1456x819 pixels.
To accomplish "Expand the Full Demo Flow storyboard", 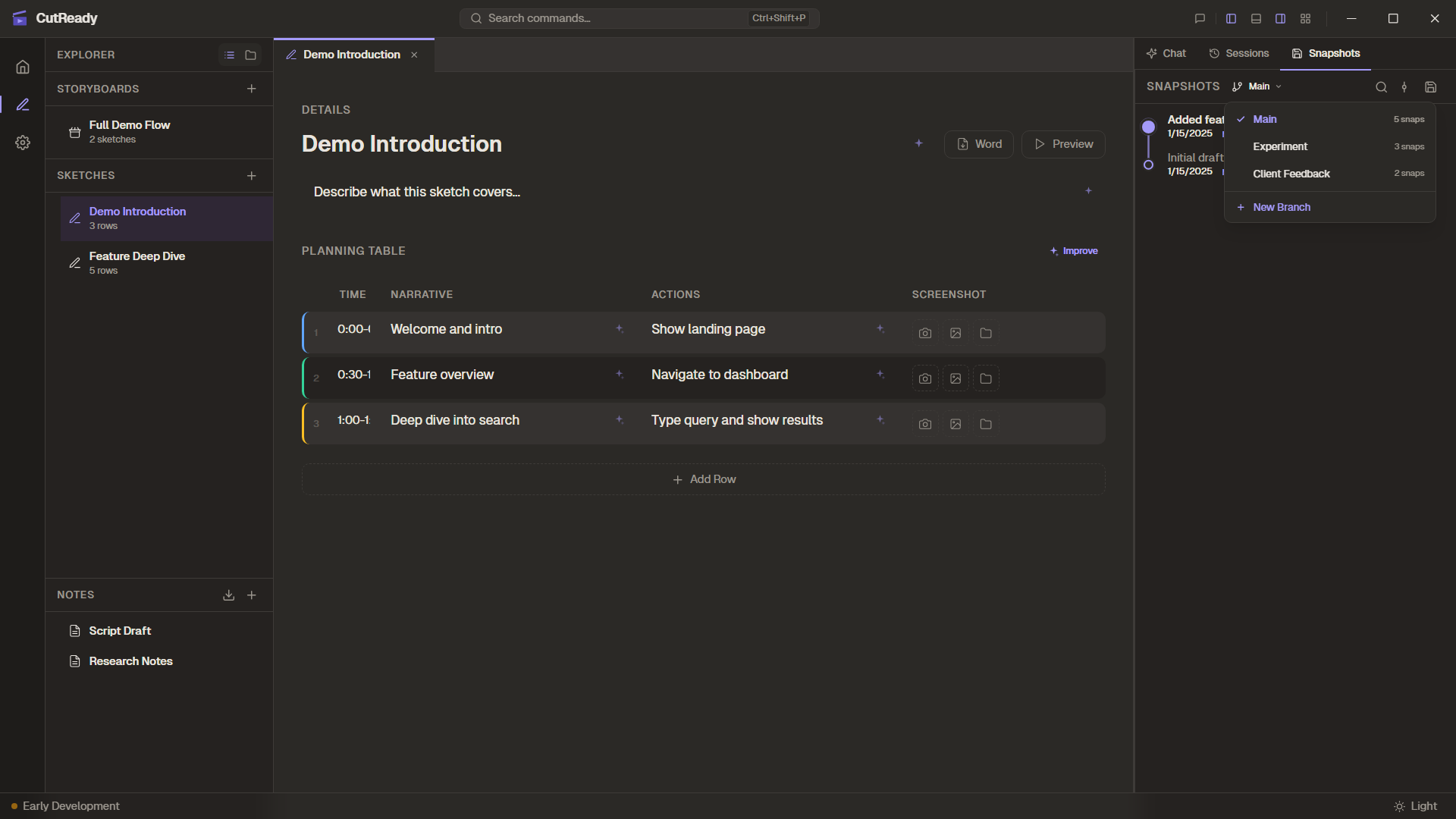I will 129,130.
